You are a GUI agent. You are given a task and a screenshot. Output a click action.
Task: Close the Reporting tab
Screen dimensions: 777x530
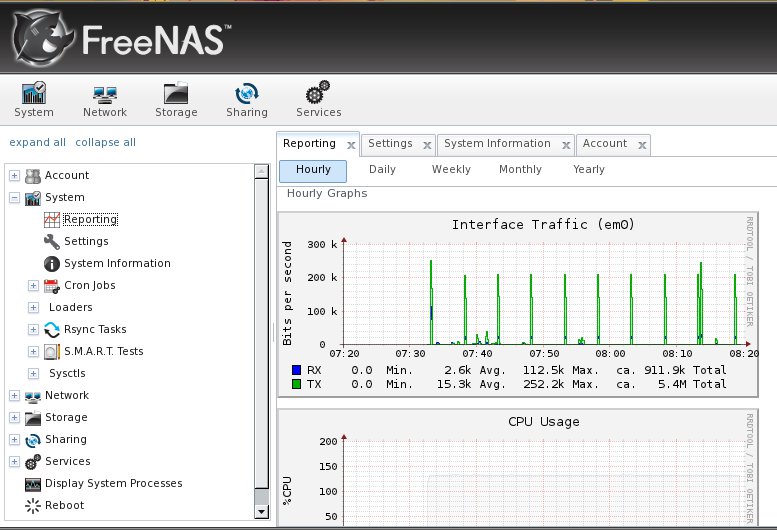coord(351,146)
